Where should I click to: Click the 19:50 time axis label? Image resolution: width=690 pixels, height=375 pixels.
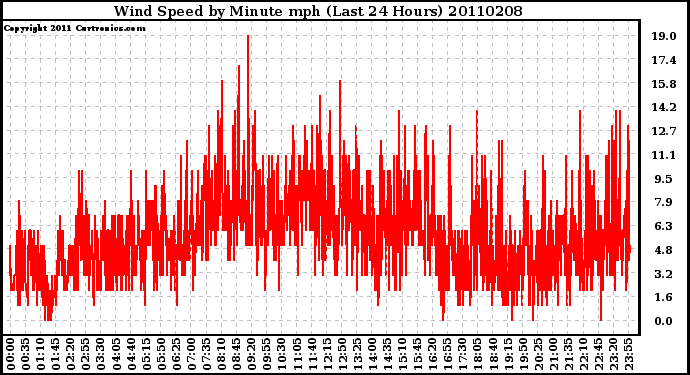click(523, 354)
